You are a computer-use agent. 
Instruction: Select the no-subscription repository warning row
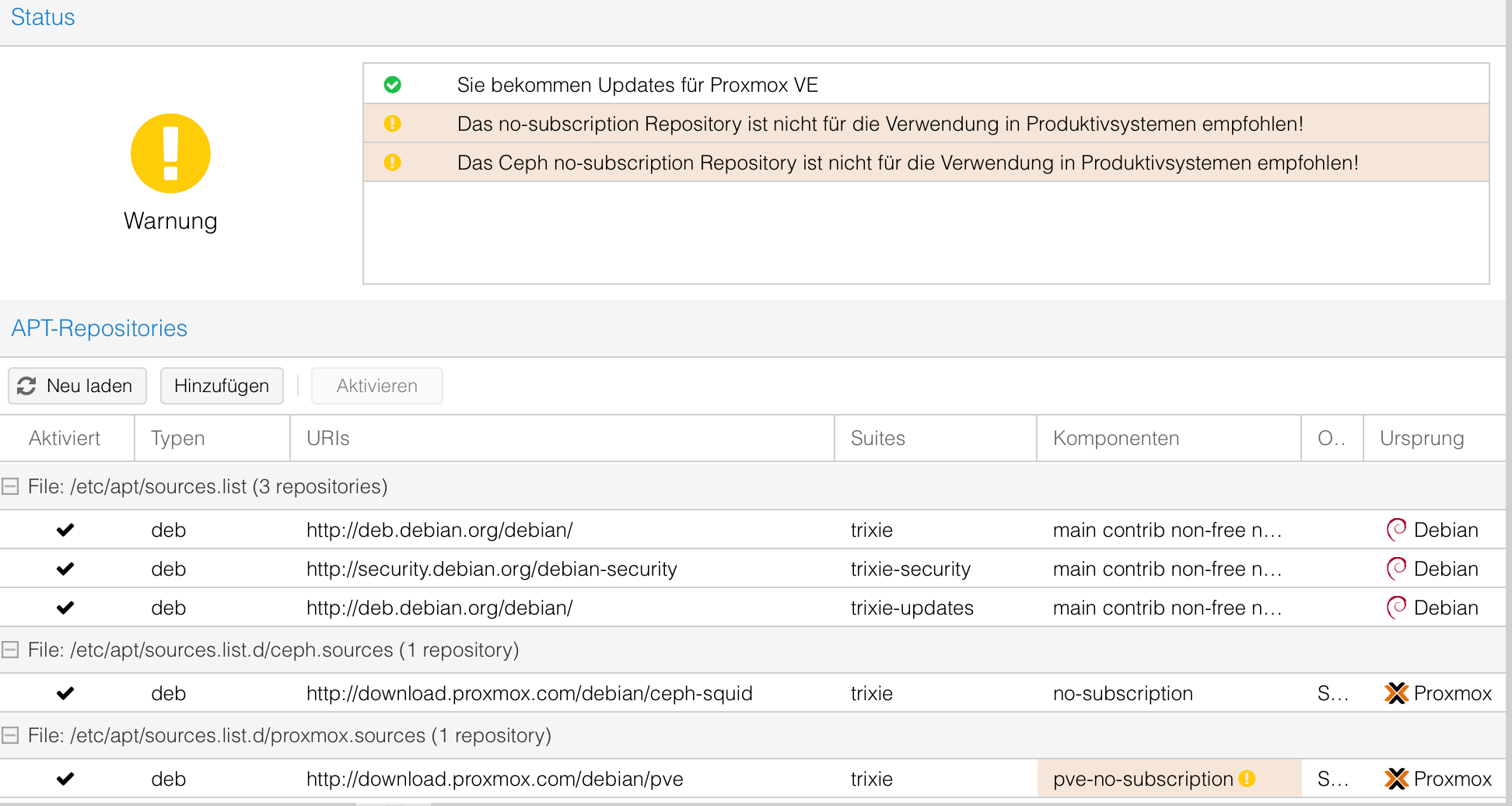point(880,124)
